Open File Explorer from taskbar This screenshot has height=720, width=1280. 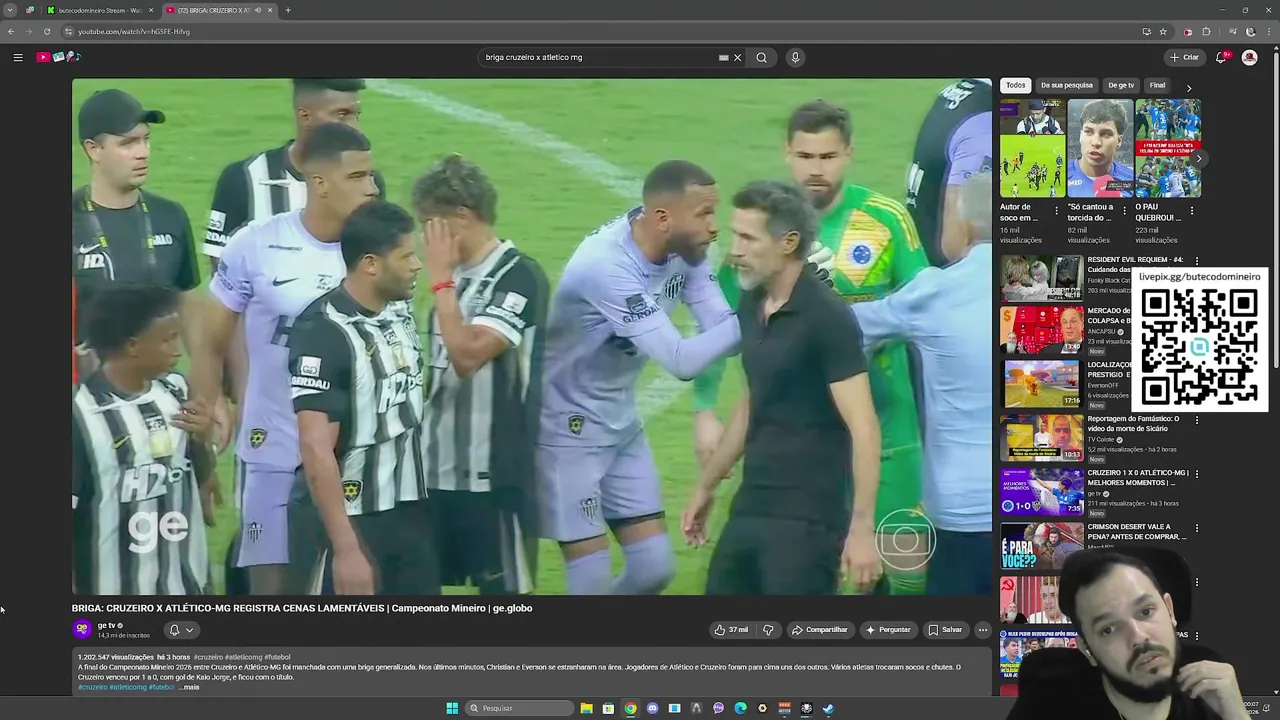[x=586, y=708]
